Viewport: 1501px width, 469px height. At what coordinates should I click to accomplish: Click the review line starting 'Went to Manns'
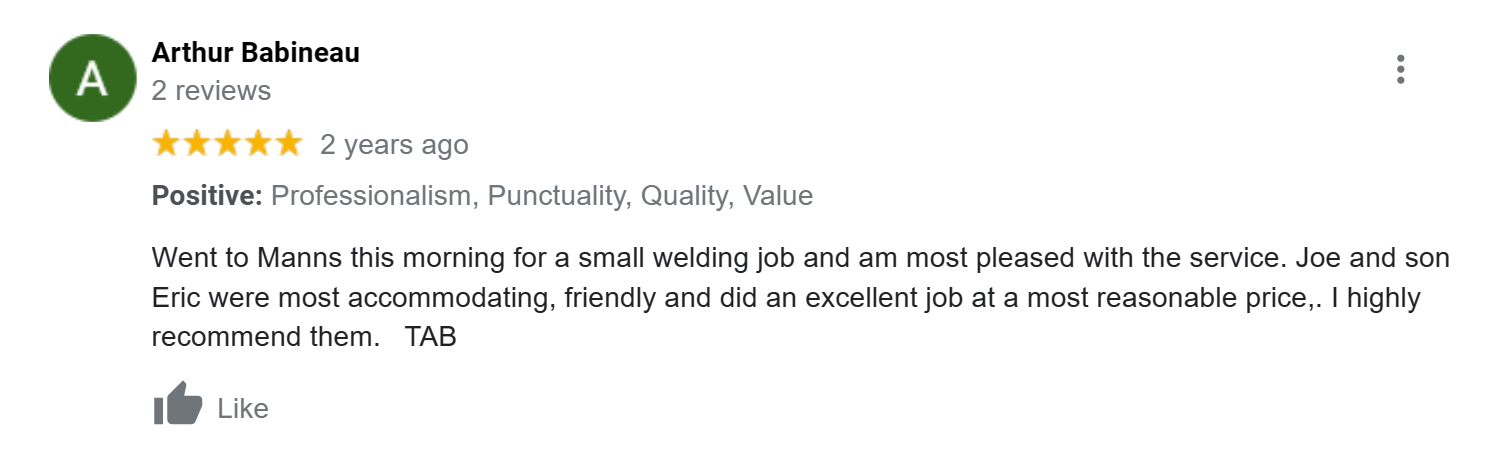pyautogui.click(x=800, y=258)
